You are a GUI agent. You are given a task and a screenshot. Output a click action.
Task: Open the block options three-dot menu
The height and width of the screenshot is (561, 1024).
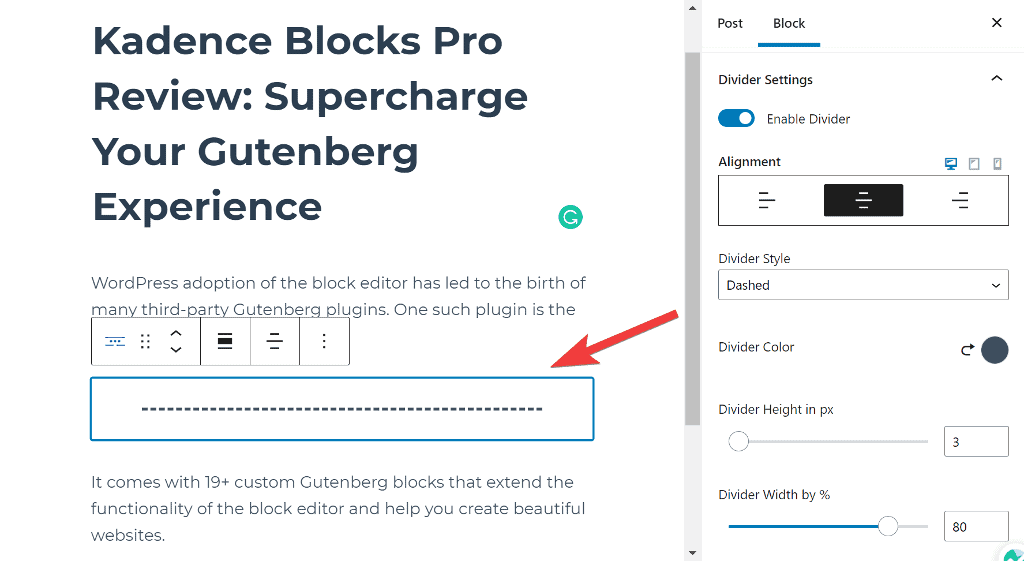323,342
